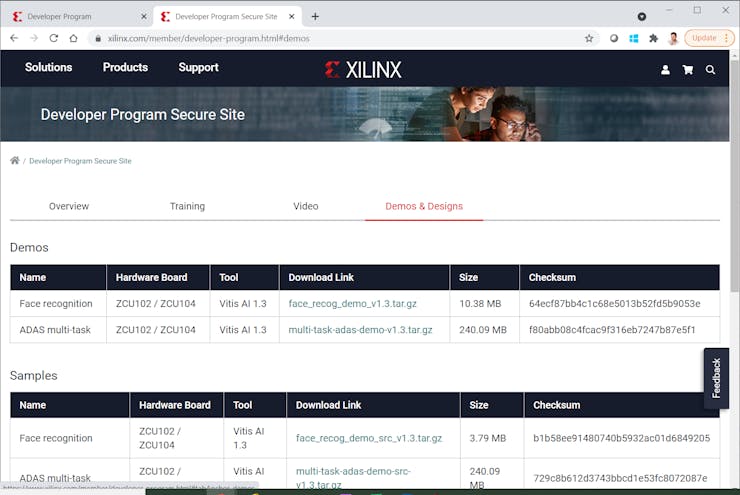Open the Support menu
Screen dimensions: 740x495
(x=199, y=67)
